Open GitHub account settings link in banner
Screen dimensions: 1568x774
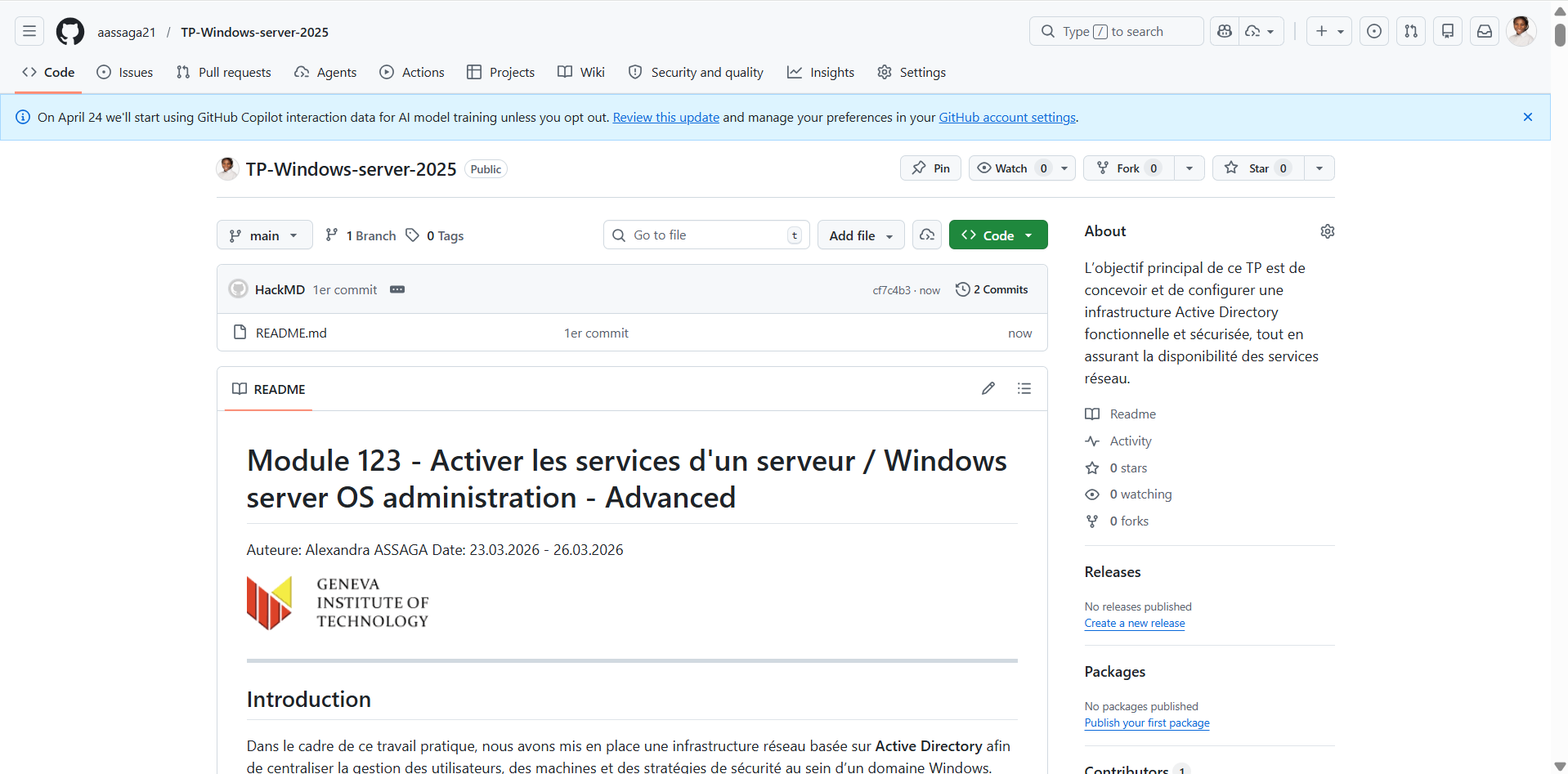click(x=1007, y=117)
